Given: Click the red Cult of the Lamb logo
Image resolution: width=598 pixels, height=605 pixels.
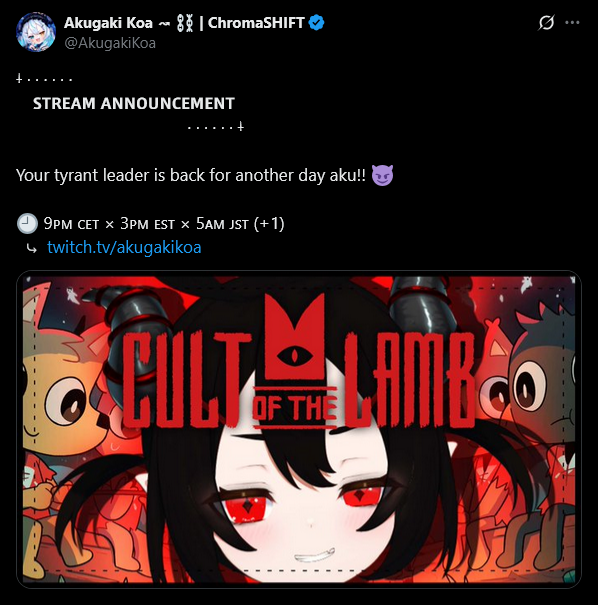Looking at the screenshot, I should click(x=299, y=363).
